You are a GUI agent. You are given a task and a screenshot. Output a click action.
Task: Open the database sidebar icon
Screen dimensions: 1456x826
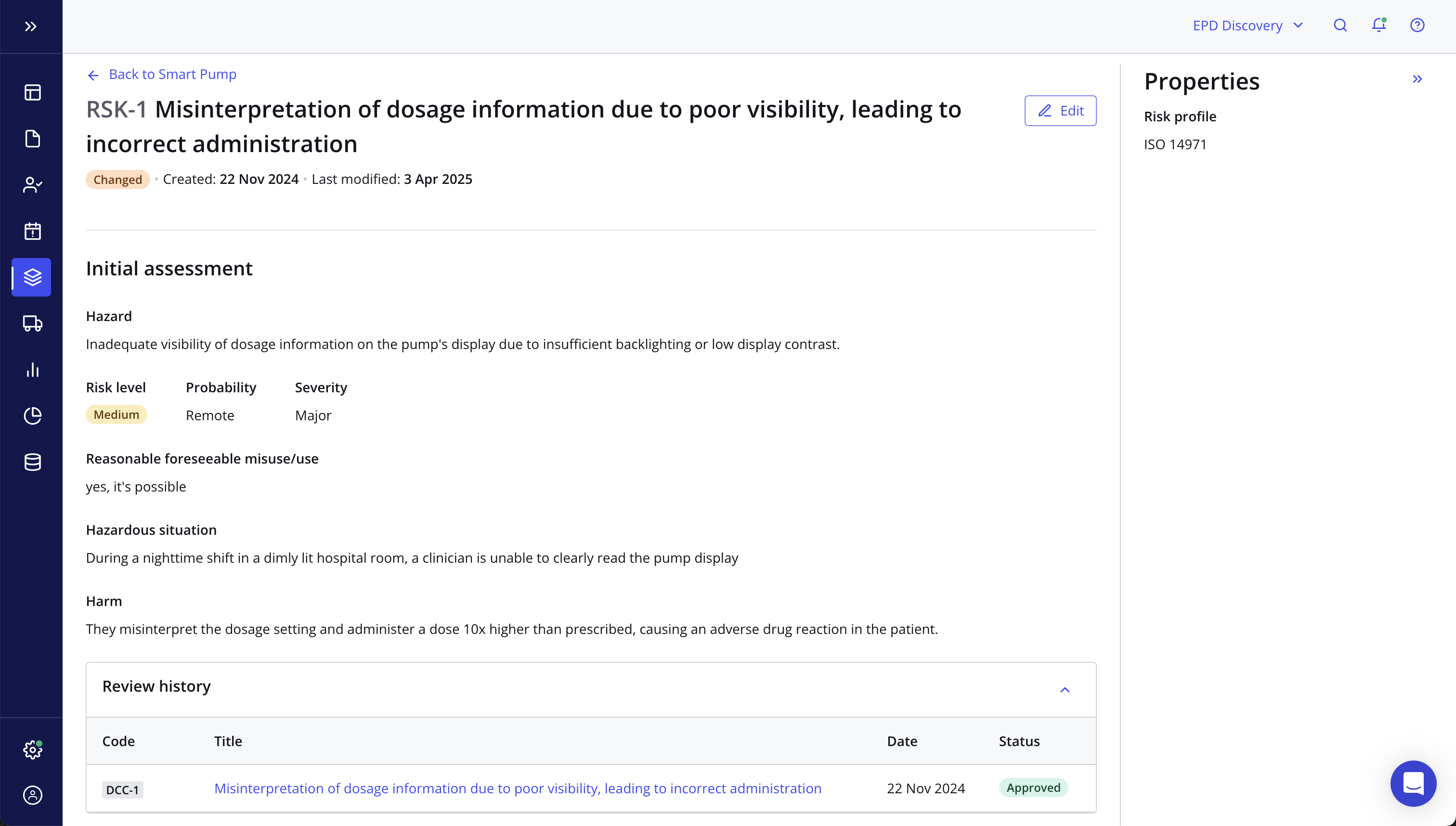click(x=32, y=463)
